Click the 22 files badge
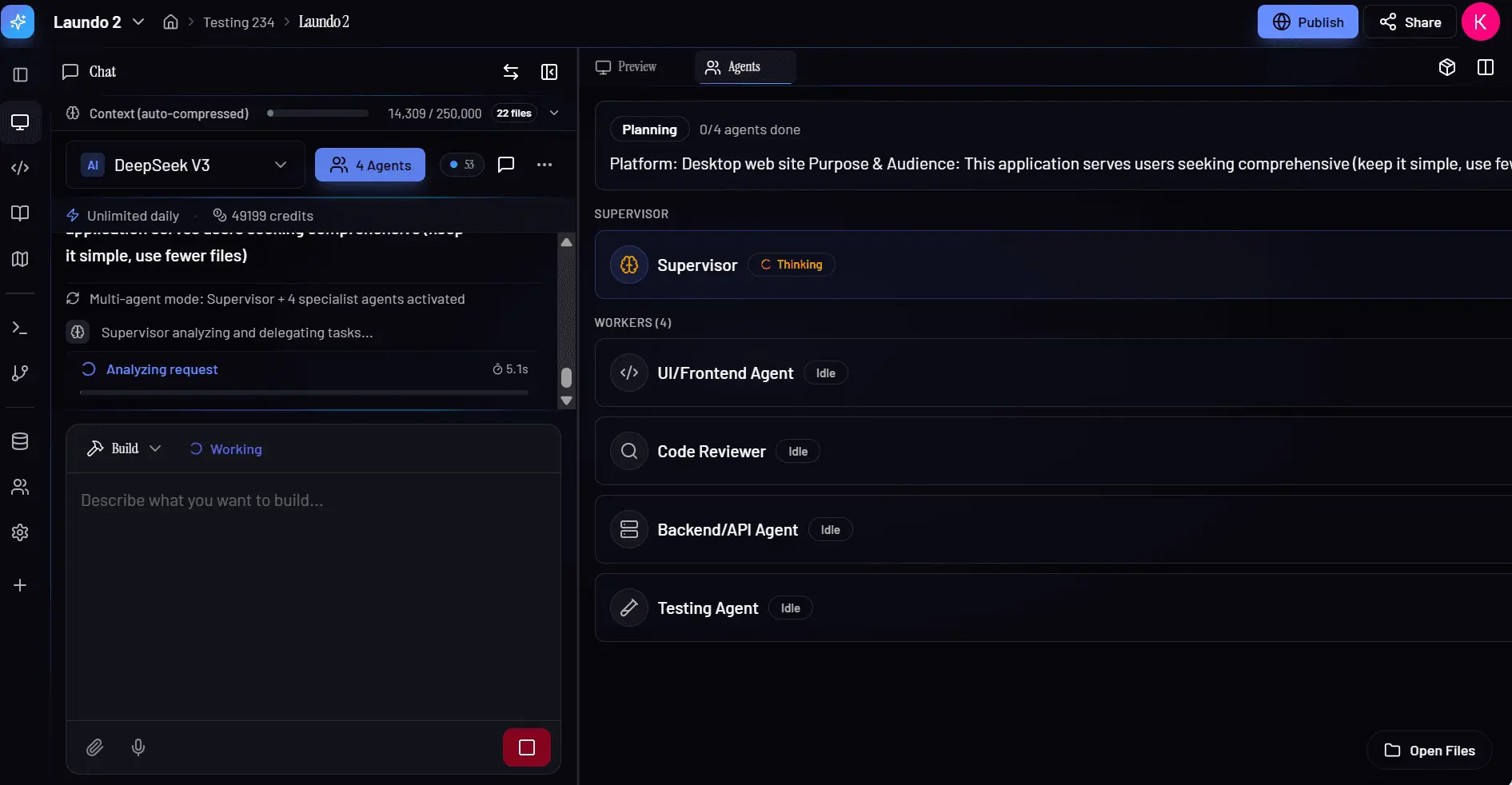 click(514, 113)
